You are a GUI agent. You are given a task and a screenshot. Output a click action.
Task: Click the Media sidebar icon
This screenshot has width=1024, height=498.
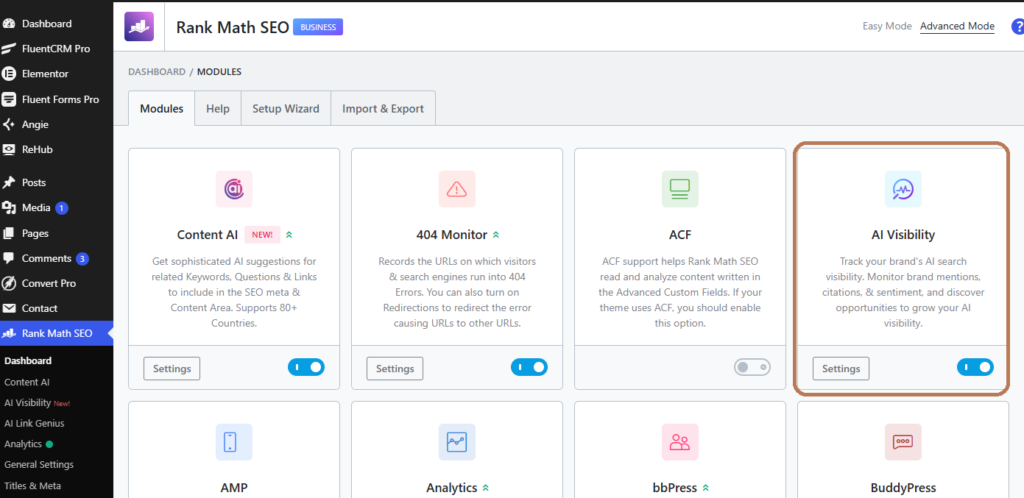coord(9,208)
